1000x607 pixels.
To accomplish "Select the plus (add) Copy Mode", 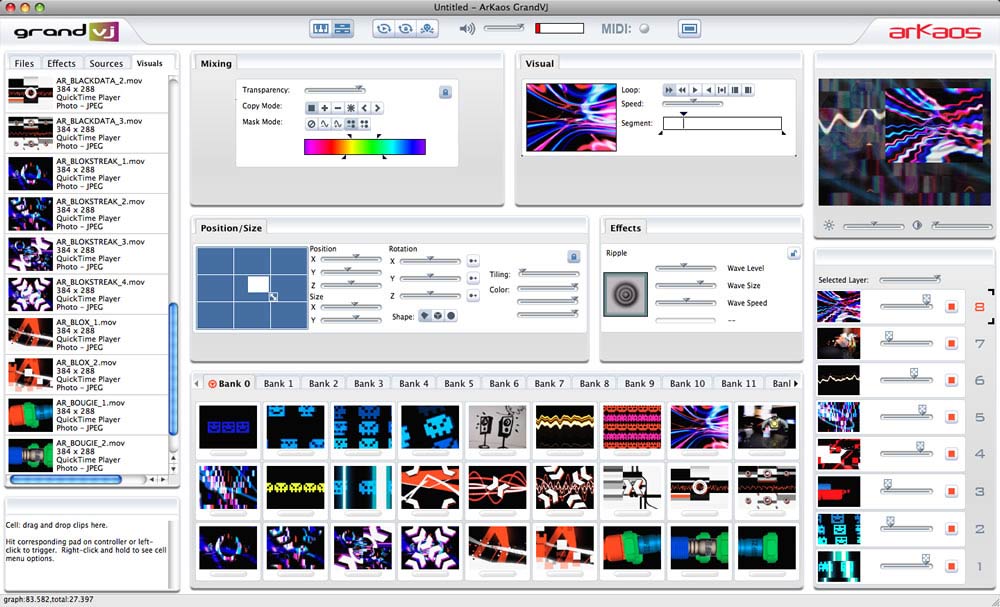I will click(x=325, y=108).
